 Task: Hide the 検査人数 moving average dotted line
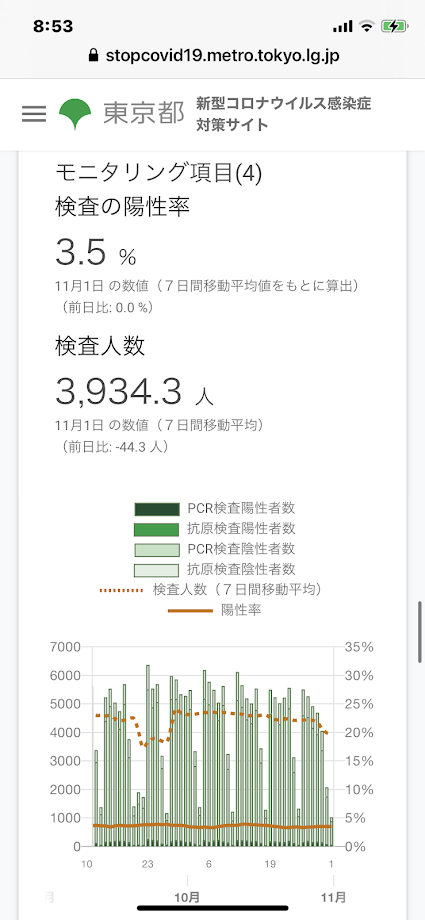tap(212, 590)
